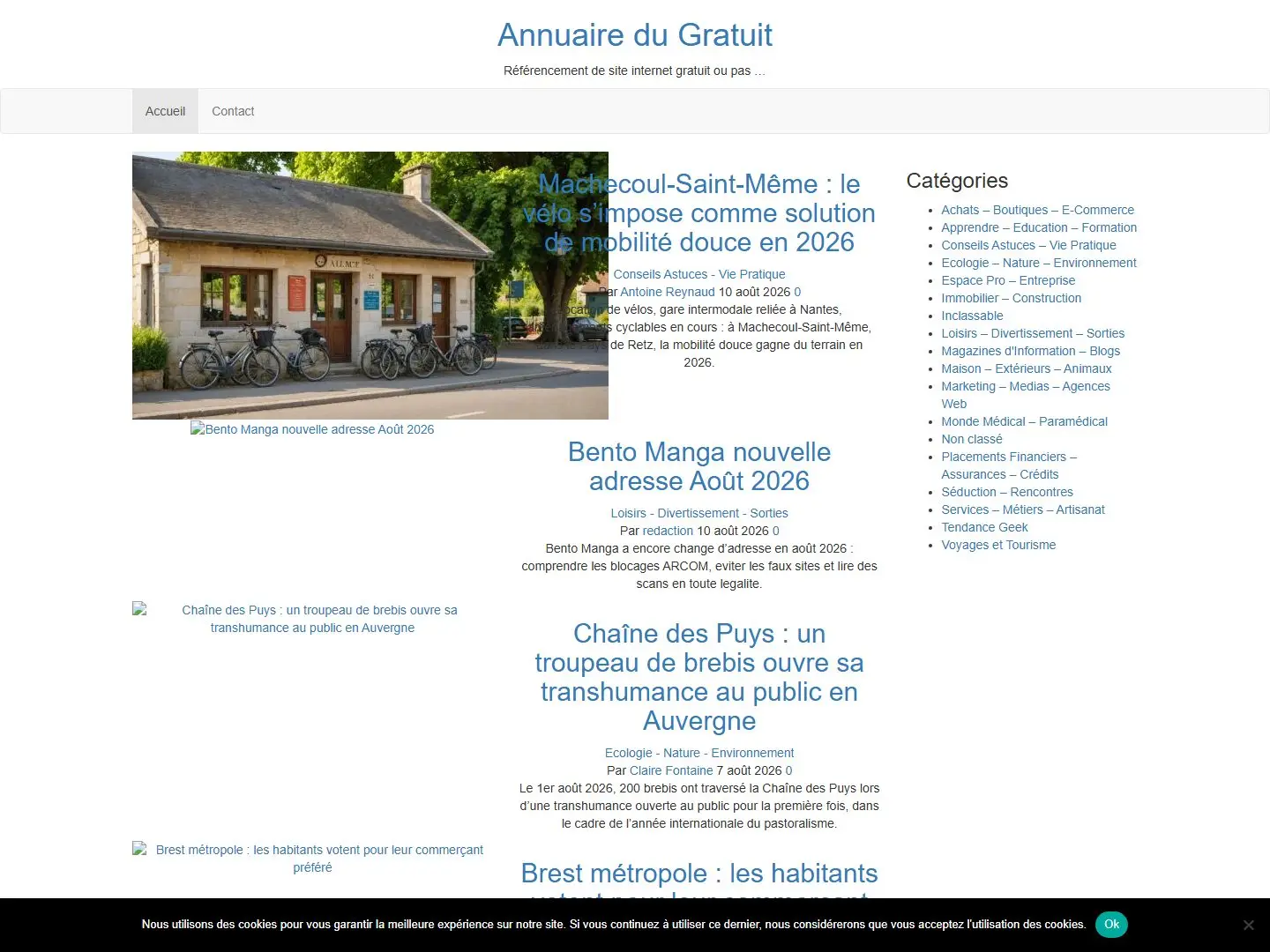Select the Tendance Geek category

(x=984, y=527)
